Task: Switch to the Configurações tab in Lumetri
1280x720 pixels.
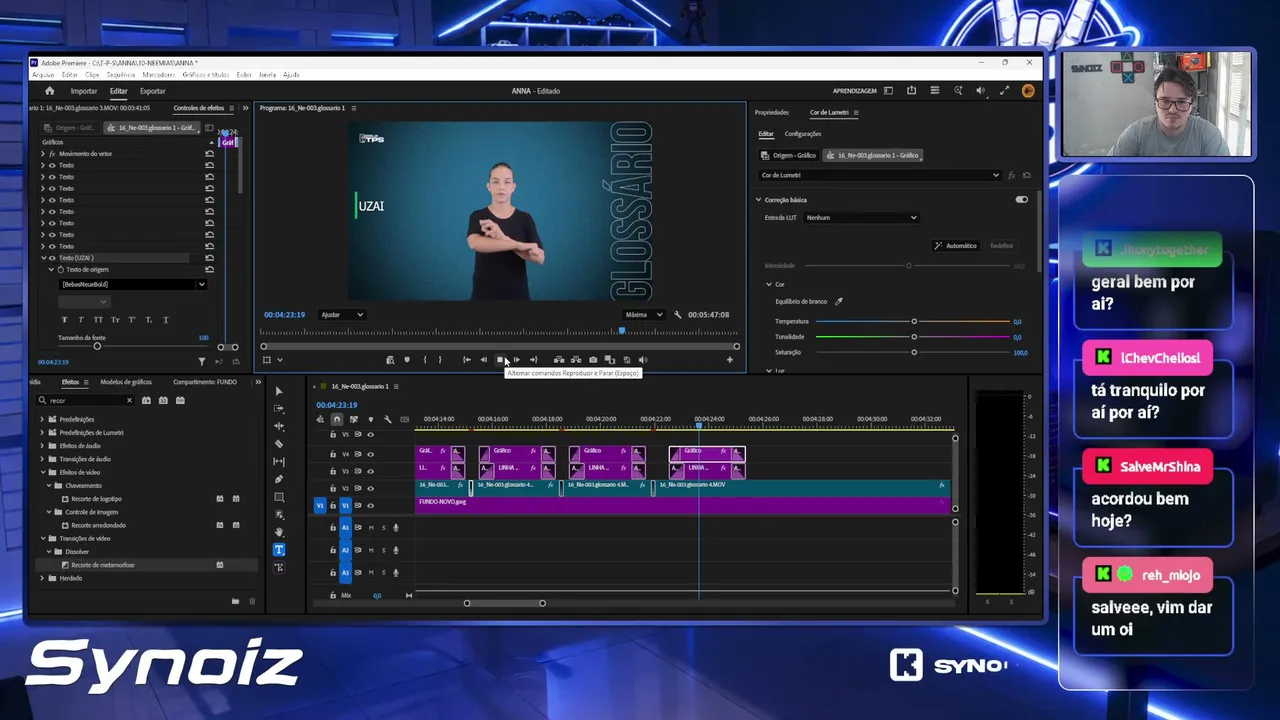Action: click(803, 134)
